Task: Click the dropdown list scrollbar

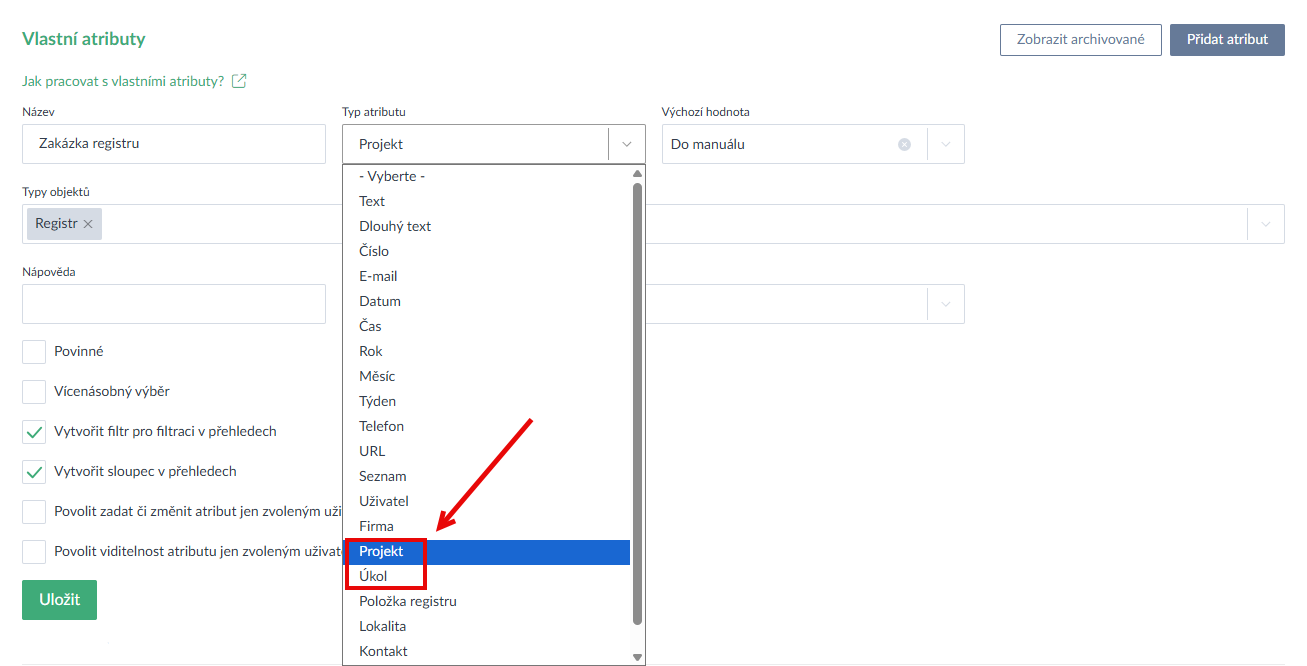Action: [637, 400]
